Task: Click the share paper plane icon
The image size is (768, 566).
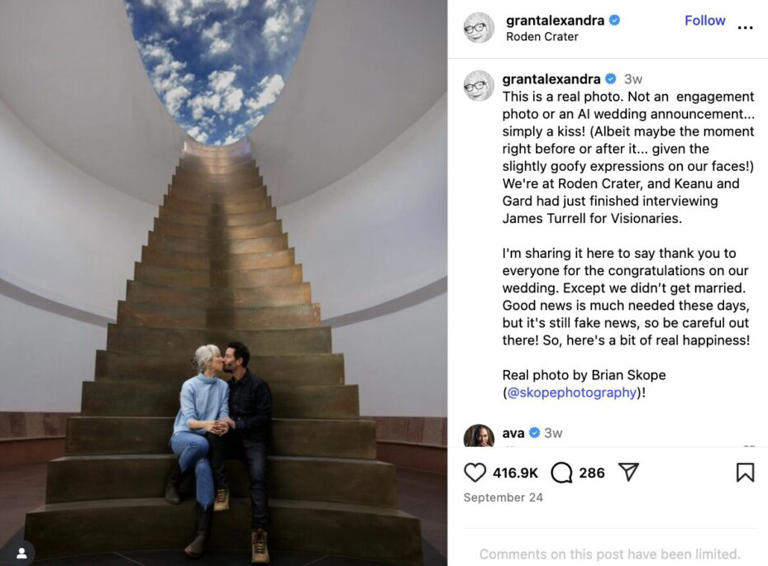Action: pos(628,472)
